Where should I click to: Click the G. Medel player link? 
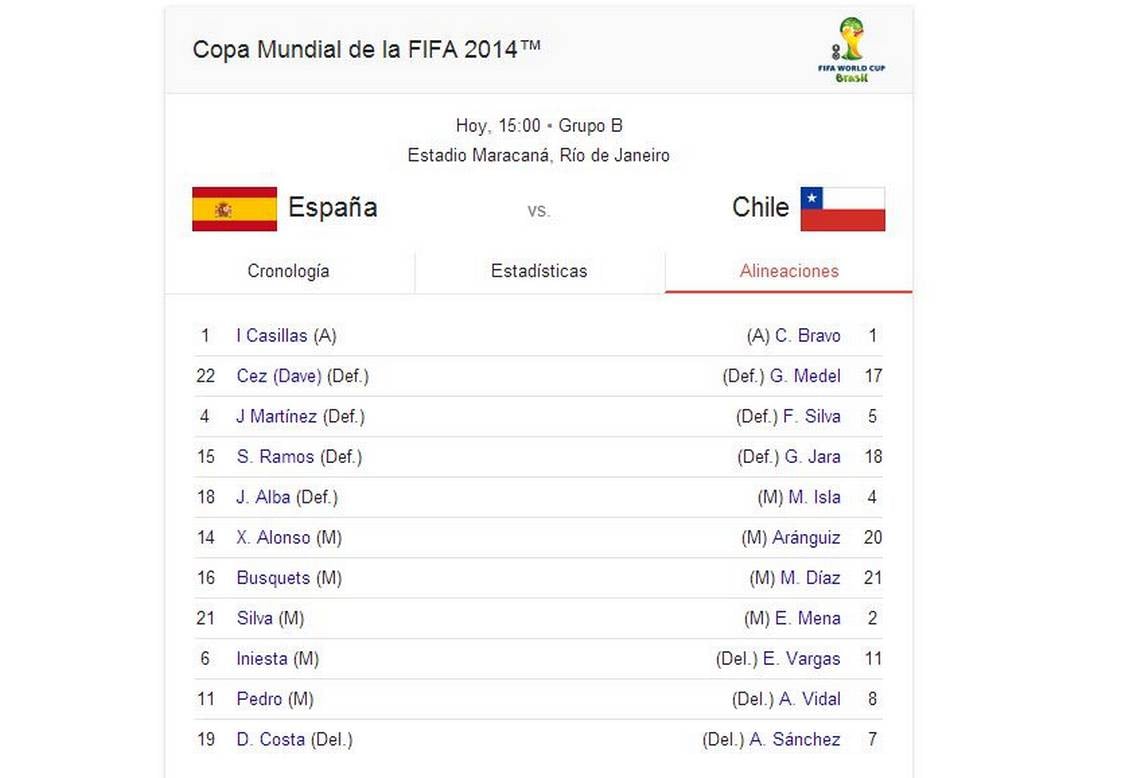pos(806,376)
